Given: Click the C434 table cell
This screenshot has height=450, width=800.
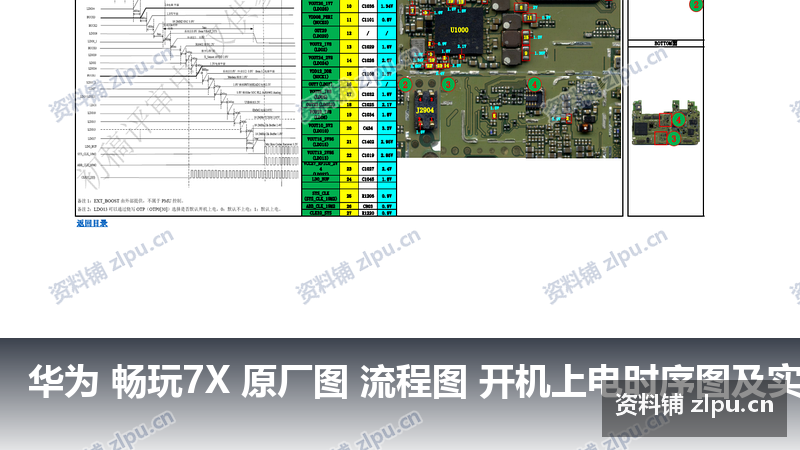Looking at the screenshot, I should pos(368,128).
